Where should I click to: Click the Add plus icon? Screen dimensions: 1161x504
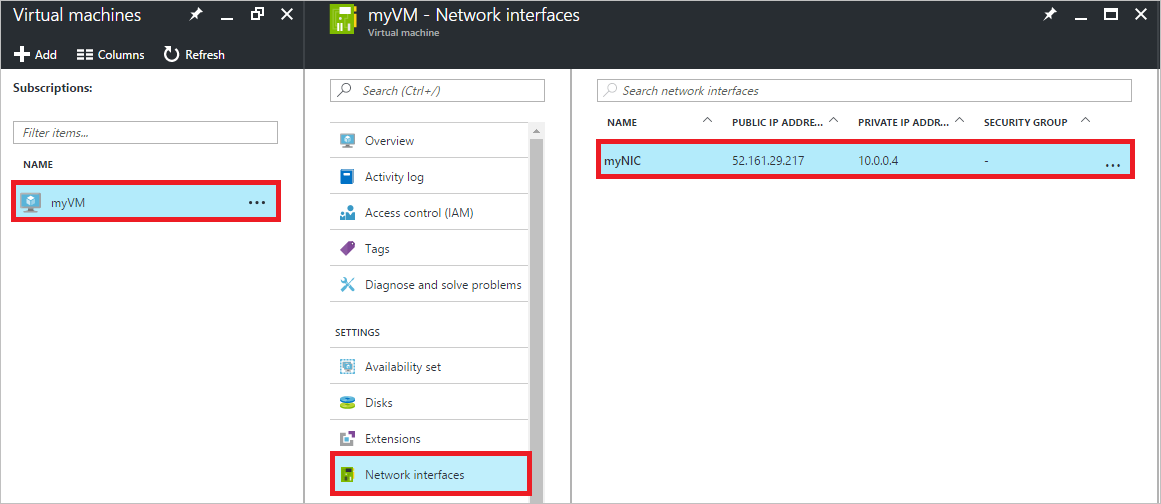[22, 55]
